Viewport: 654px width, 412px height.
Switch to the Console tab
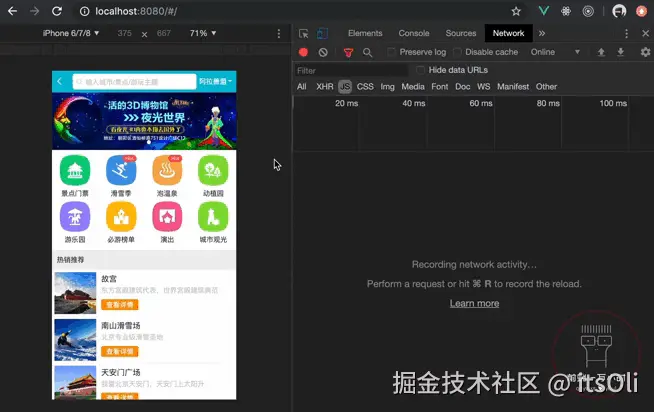click(414, 33)
